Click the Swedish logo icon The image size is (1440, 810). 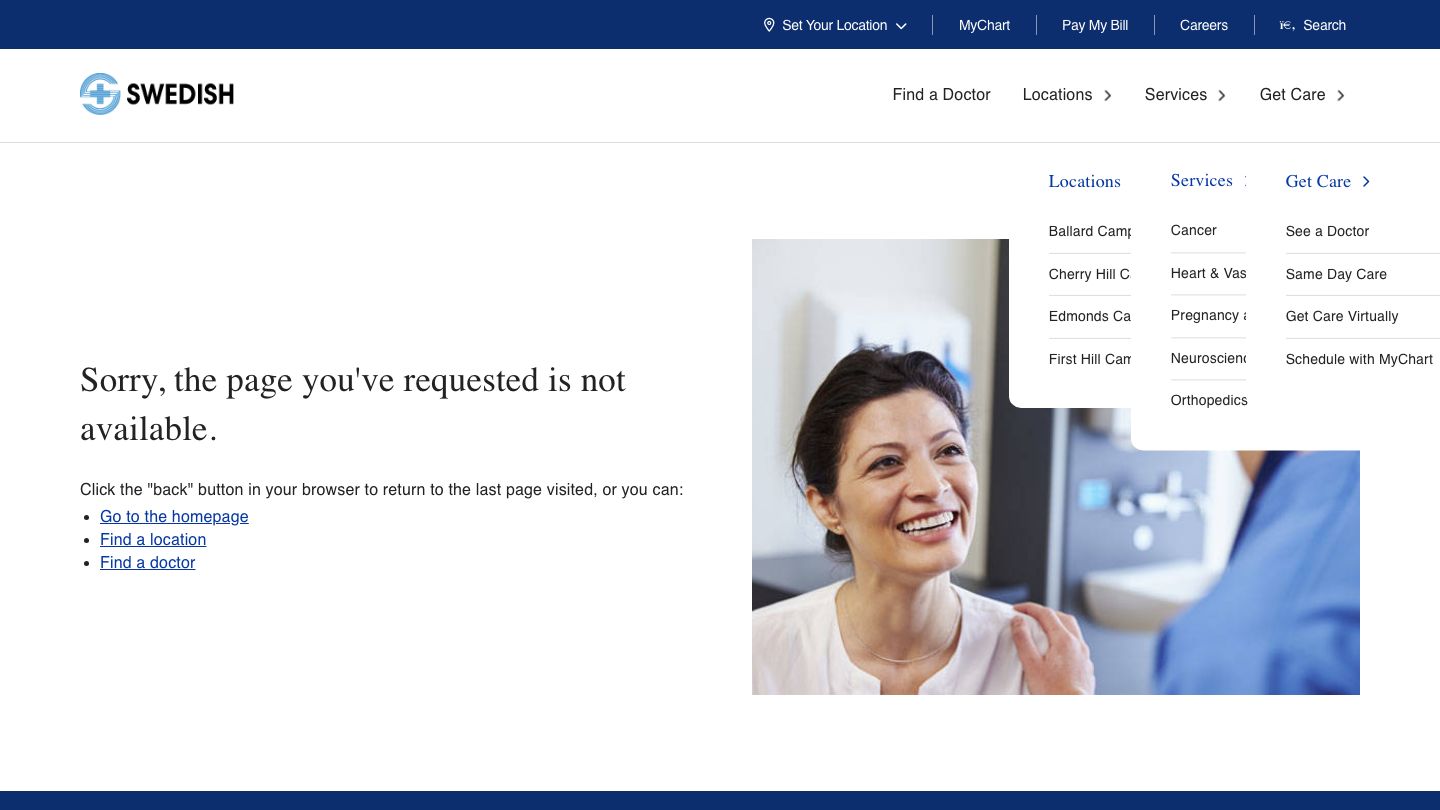click(x=100, y=94)
